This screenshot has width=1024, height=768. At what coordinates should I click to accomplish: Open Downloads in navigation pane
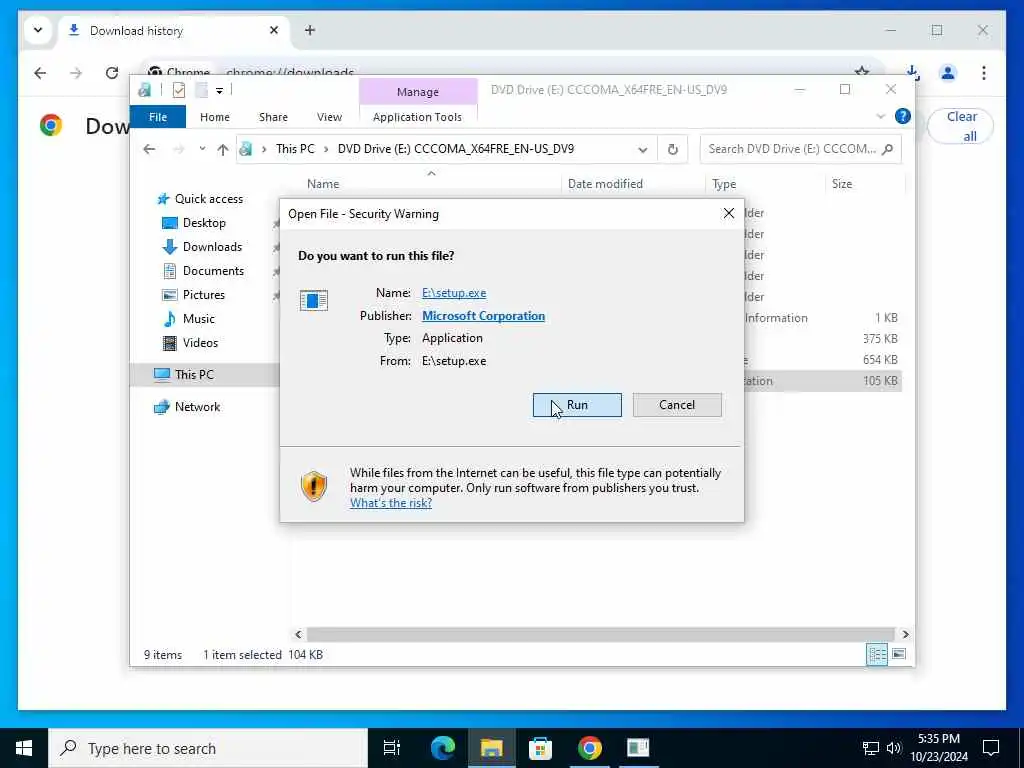212,247
